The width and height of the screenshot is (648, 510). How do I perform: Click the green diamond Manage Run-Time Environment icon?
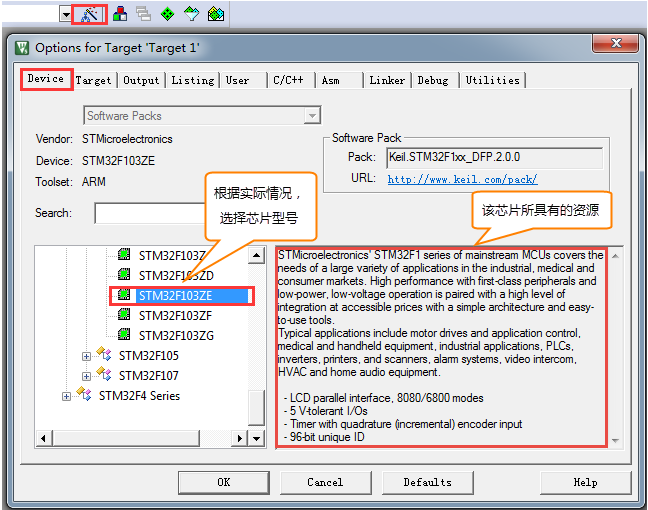point(167,14)
